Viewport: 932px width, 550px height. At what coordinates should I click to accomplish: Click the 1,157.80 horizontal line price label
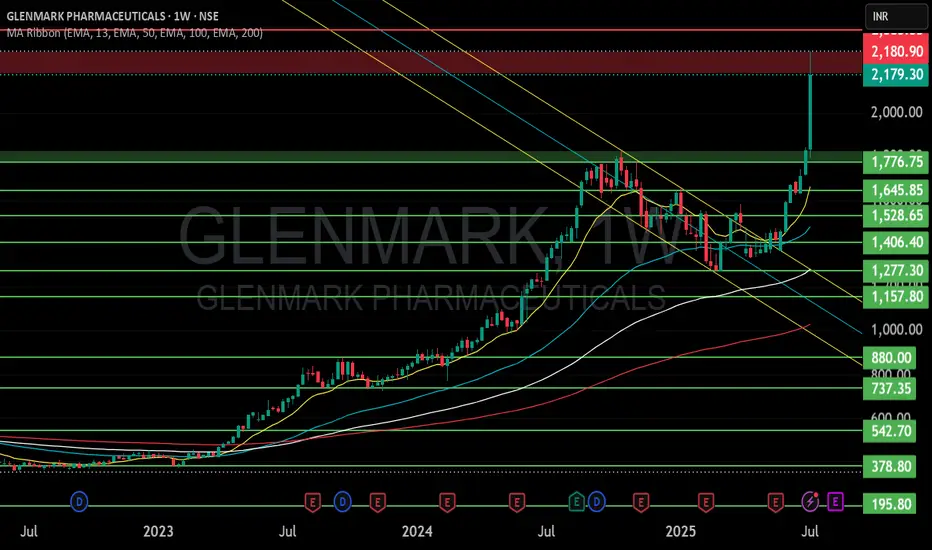(x=896, y=296)
